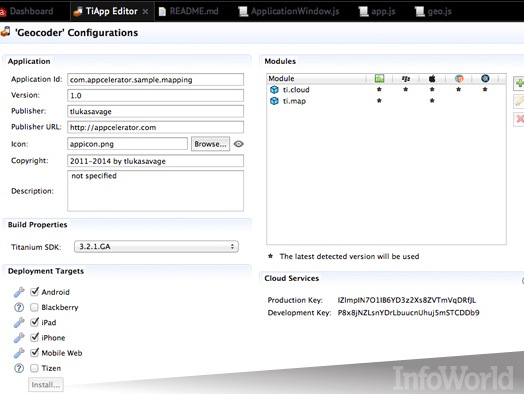The height and width of the screenshot is (394, 524).
Task: Edit selected module with pencil button
Action: tap(519, 101)
